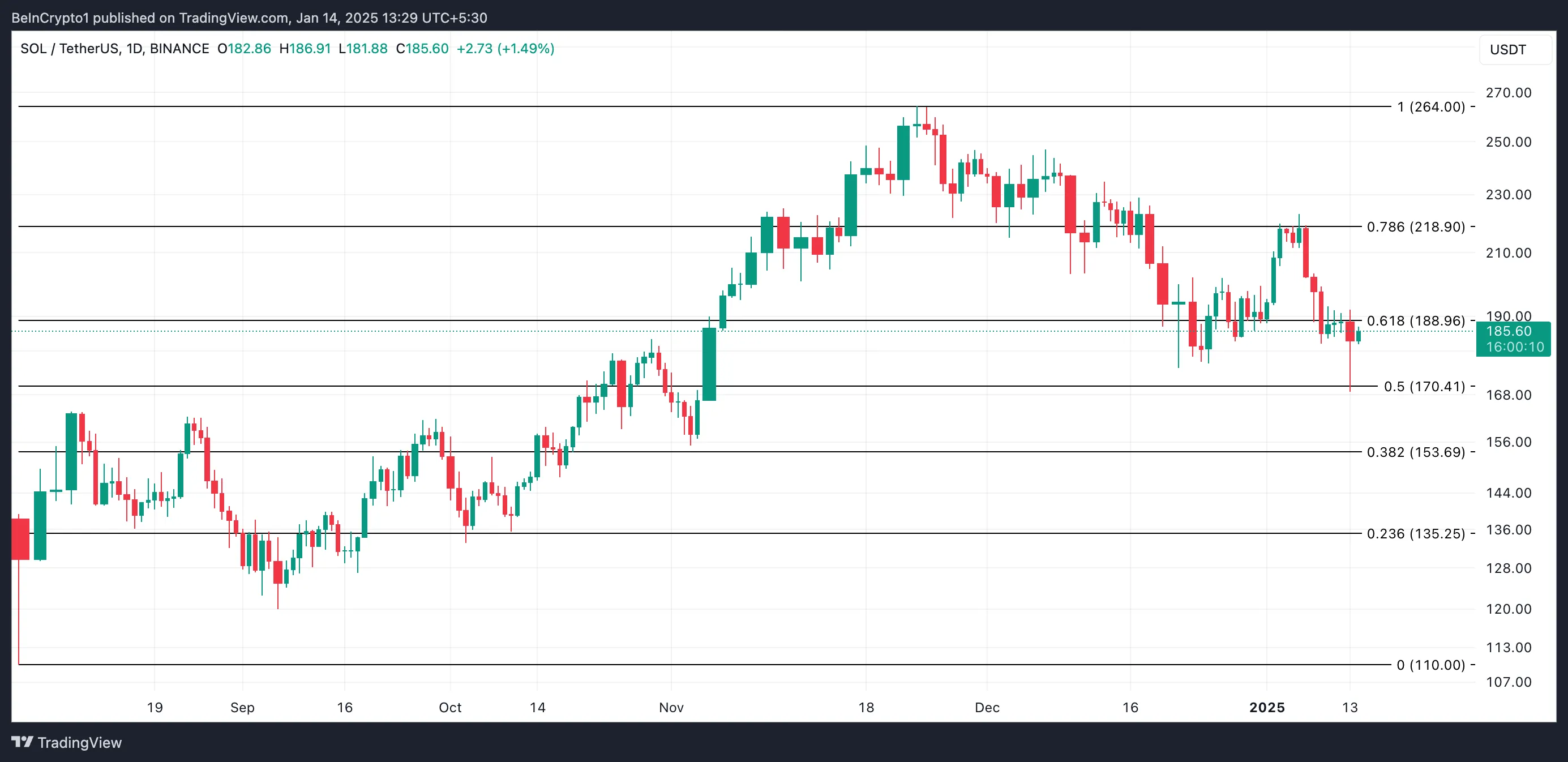Select the 0.786 (218.90) Fibonacci label
This screenshot has height=762, width=1568.
(1416, 227)
